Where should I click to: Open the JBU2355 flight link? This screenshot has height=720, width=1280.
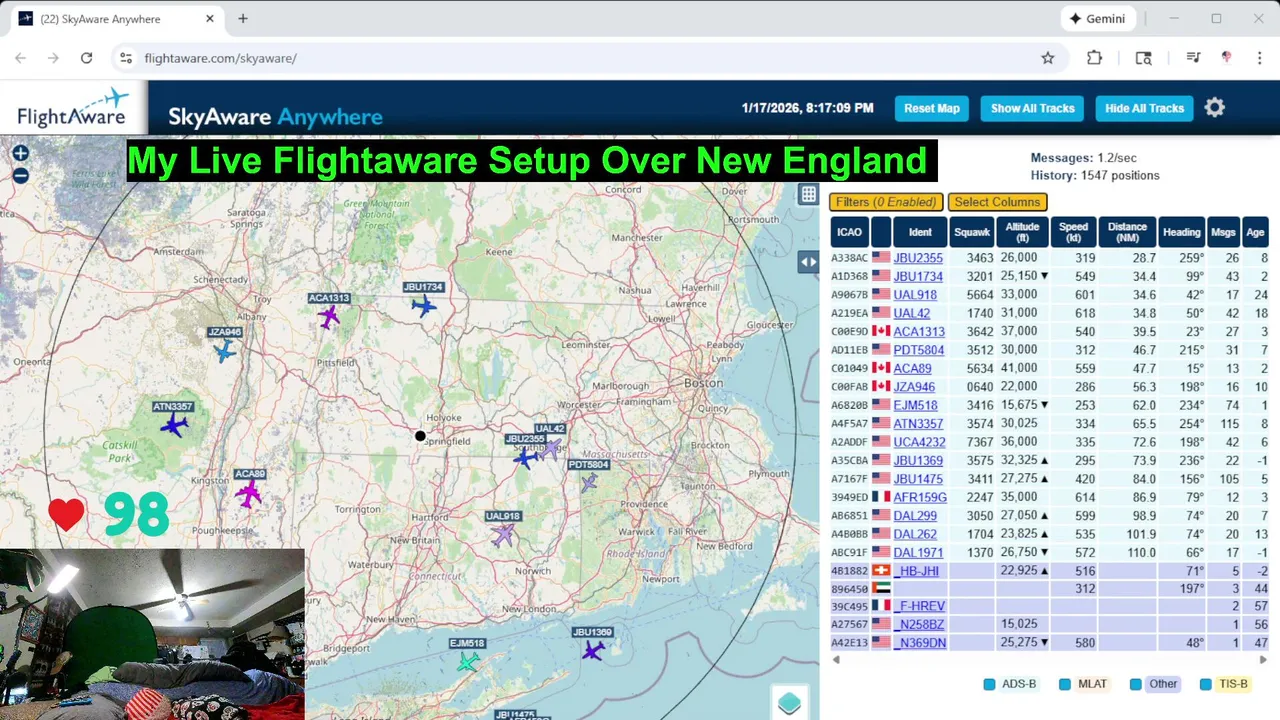[918, 258]
